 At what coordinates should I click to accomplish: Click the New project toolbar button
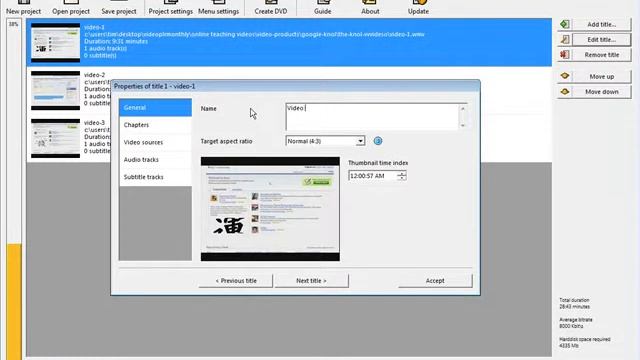click(23, 8)
